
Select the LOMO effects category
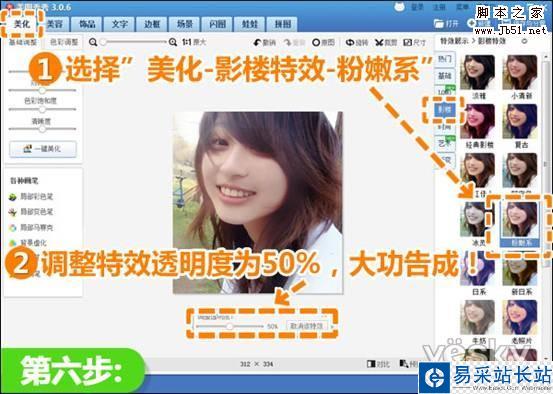coord(445,92)
